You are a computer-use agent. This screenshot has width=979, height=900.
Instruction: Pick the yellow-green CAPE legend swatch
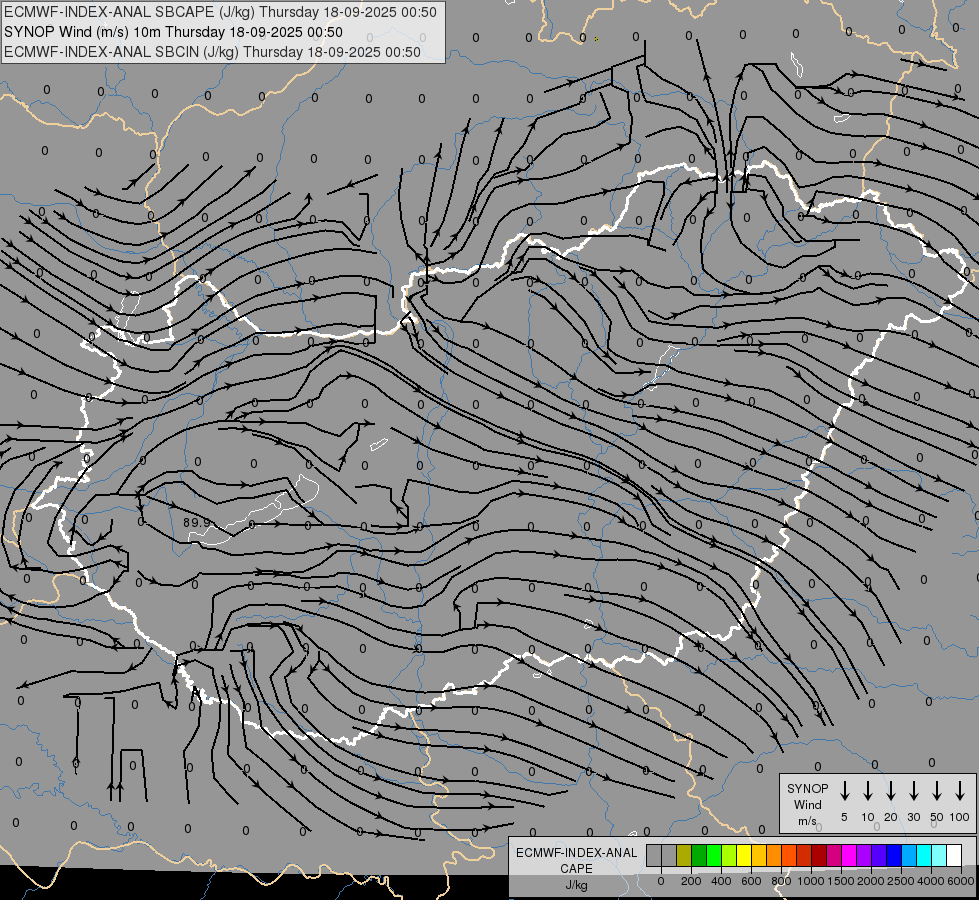(729, 855)
